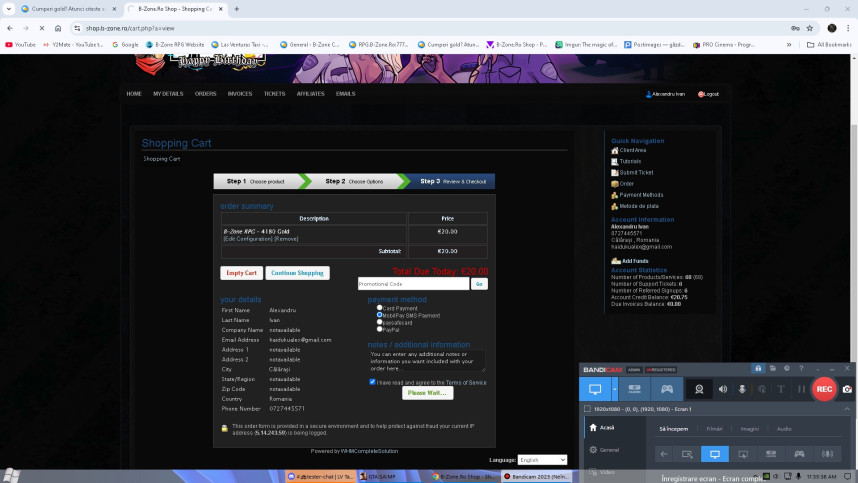Click Bandicam screenshot camera icon
The height and width of the screenshot is (483, 858).
(847, 389)
